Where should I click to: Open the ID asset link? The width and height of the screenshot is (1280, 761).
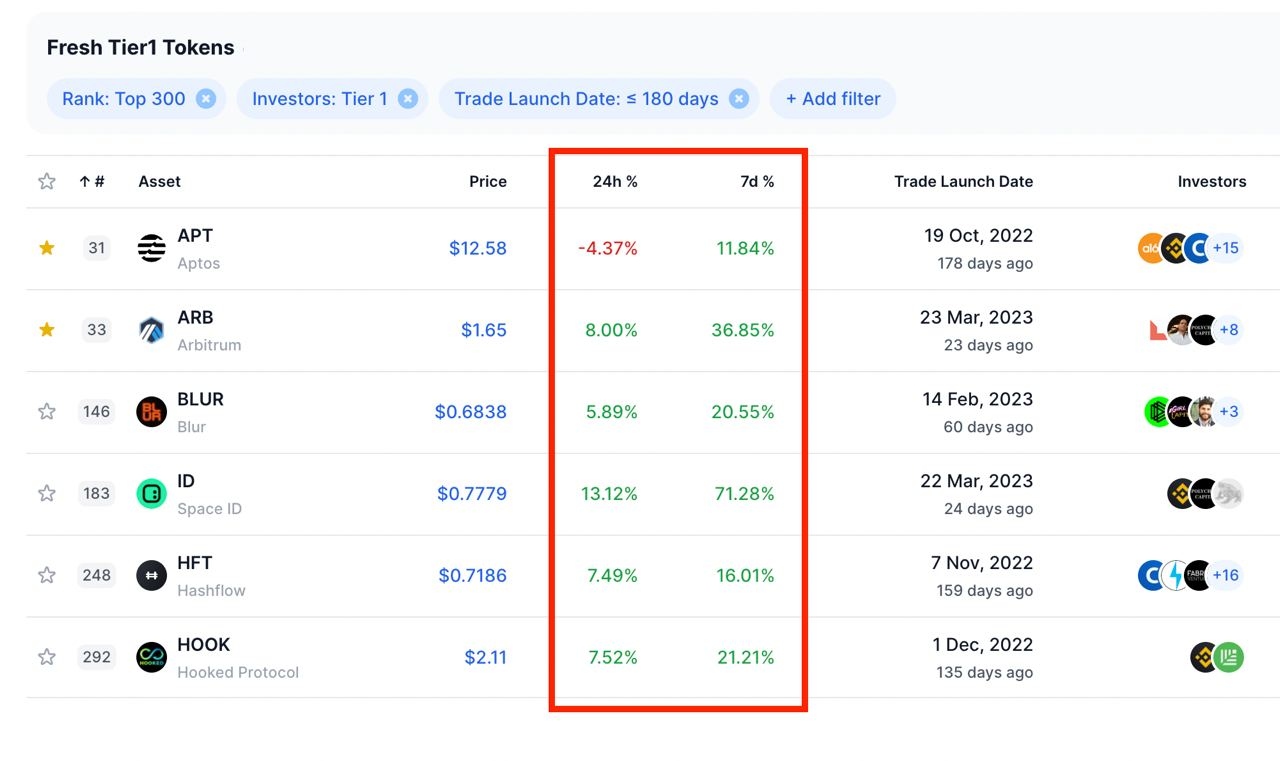(186, 481)
